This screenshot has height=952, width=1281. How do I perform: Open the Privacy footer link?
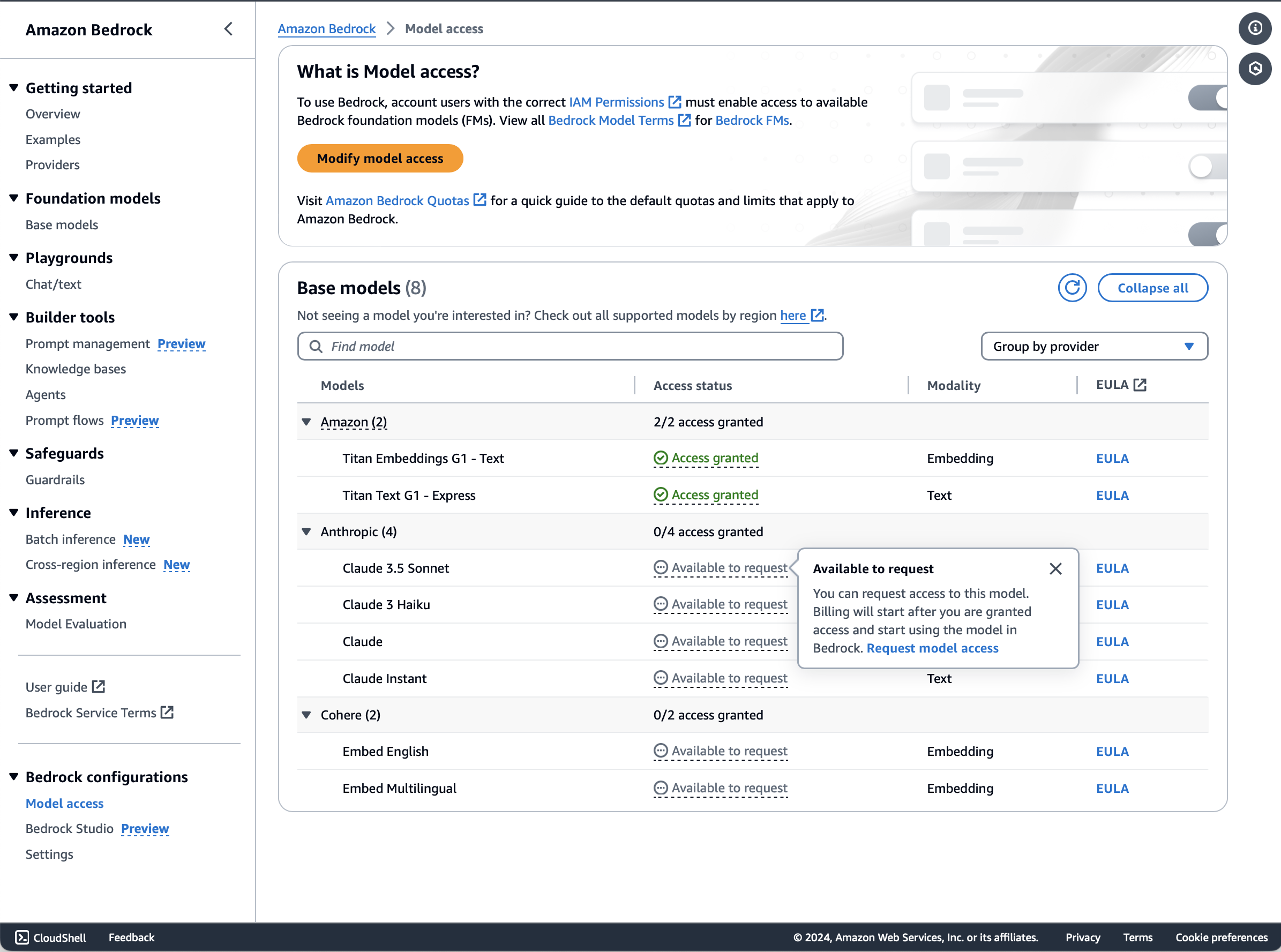(1082, 938)
